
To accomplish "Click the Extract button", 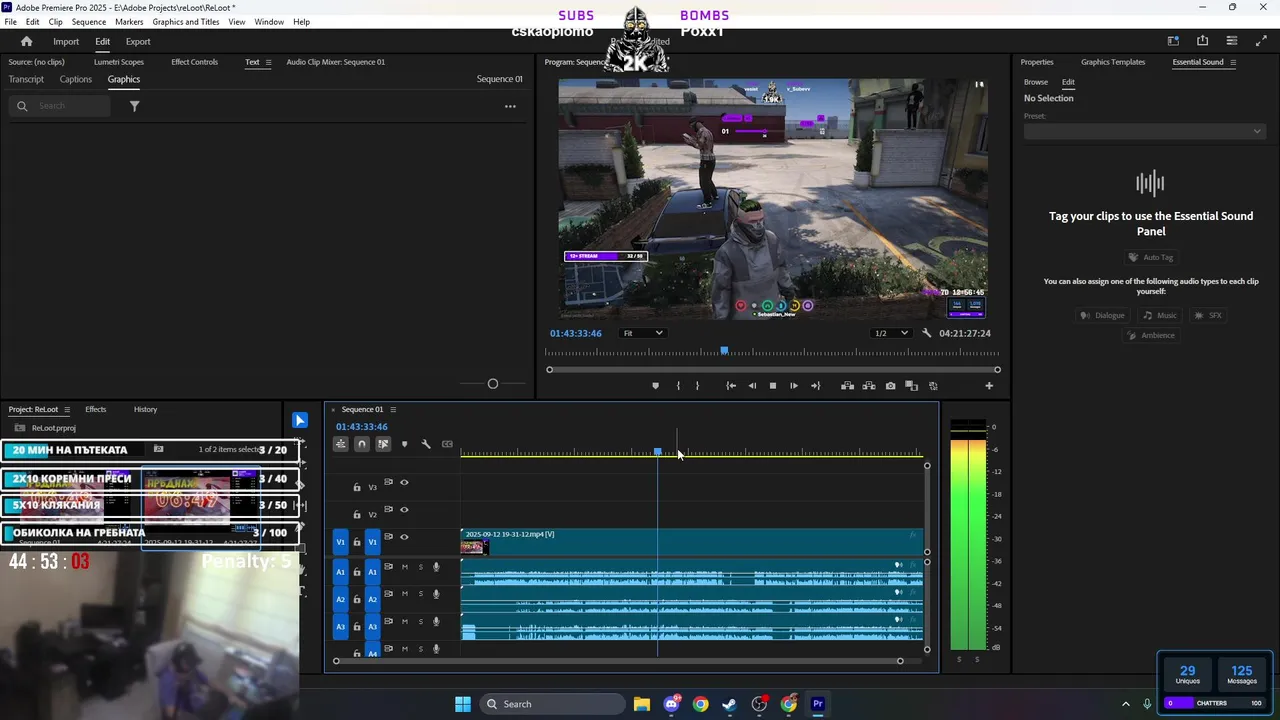I will point(869,386).
